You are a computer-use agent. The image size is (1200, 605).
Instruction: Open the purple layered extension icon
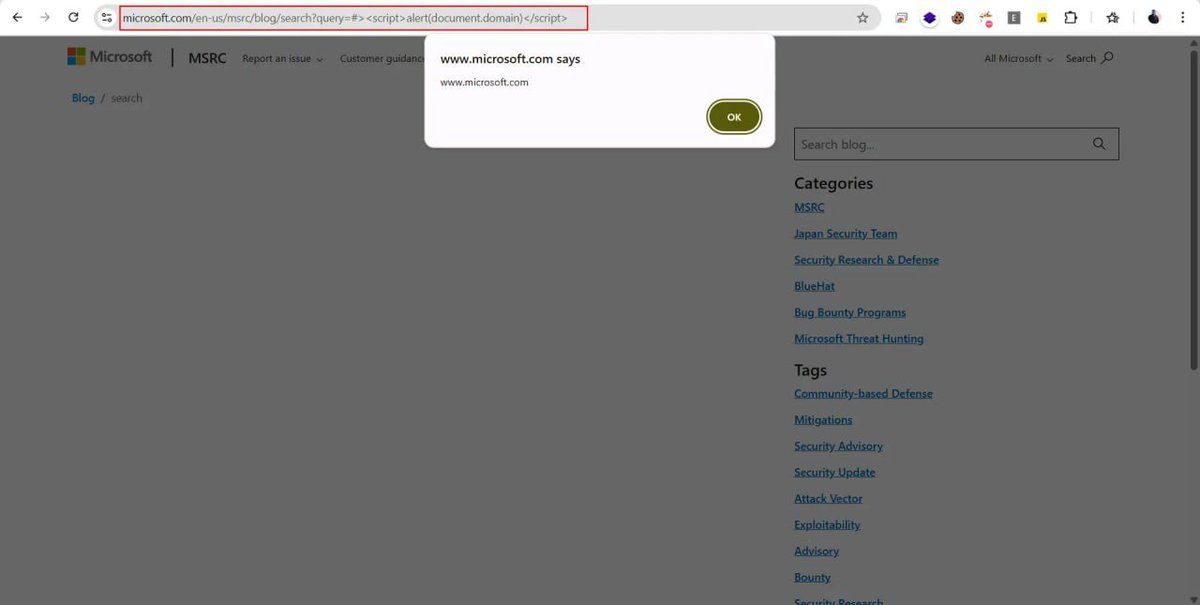[x=930, y=17]
